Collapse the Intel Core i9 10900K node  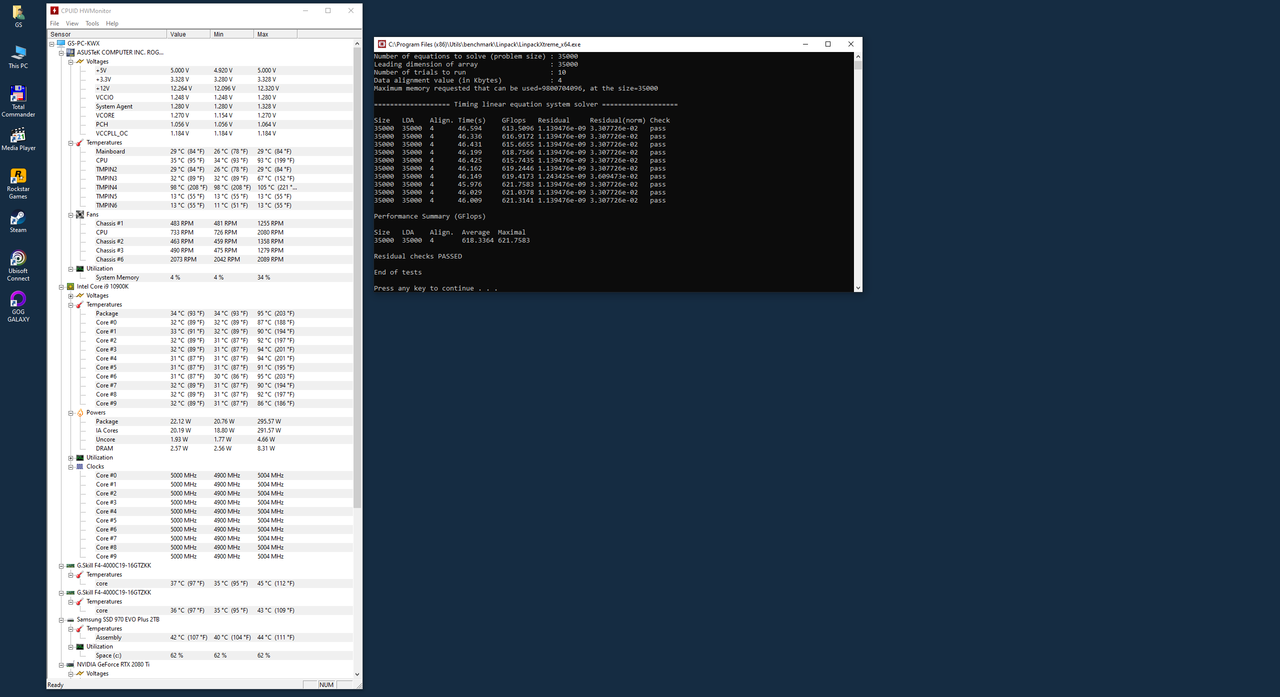tap(61, 286)
